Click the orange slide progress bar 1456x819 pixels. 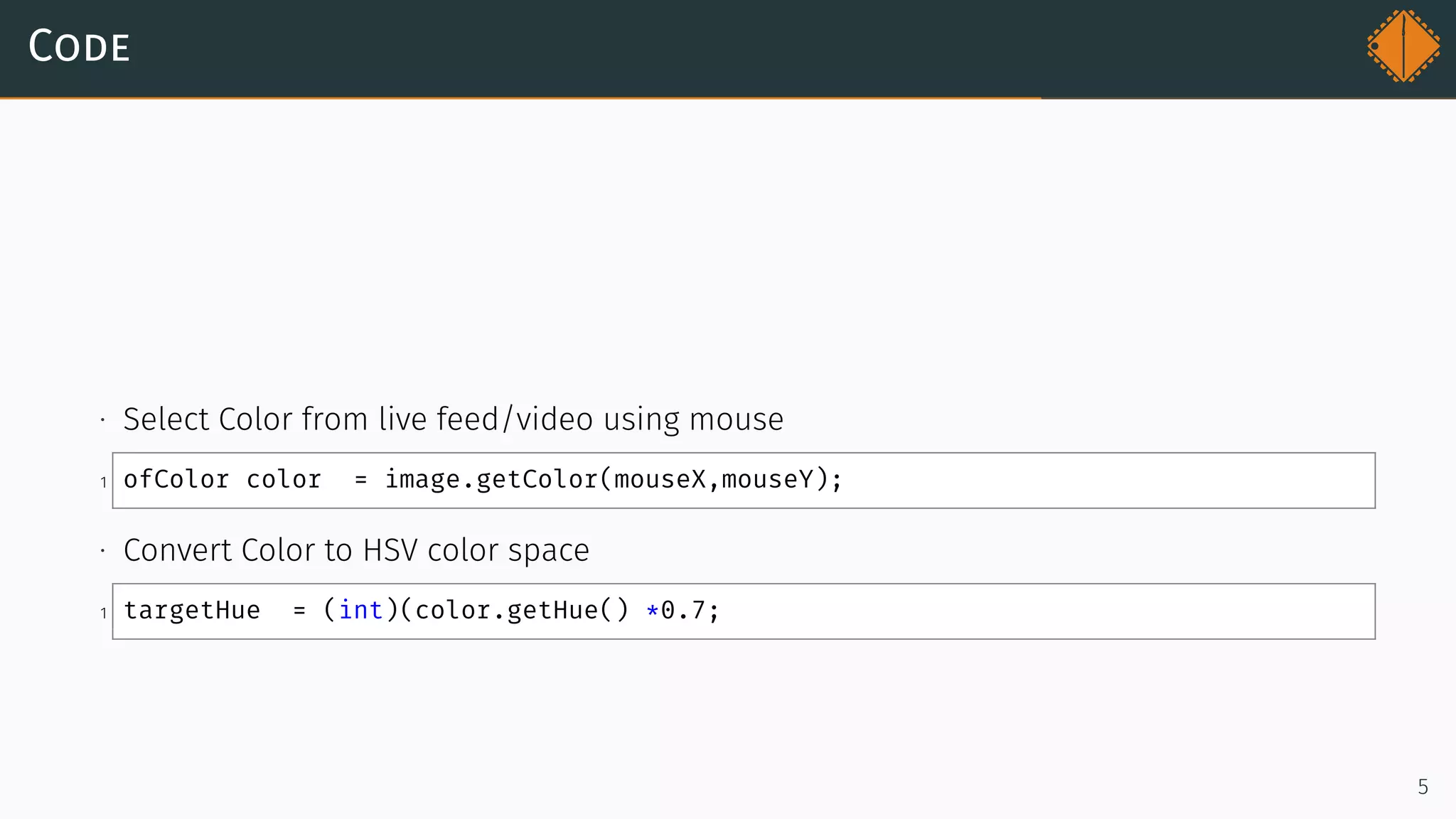pyautogui.click(x=520, y=97)
